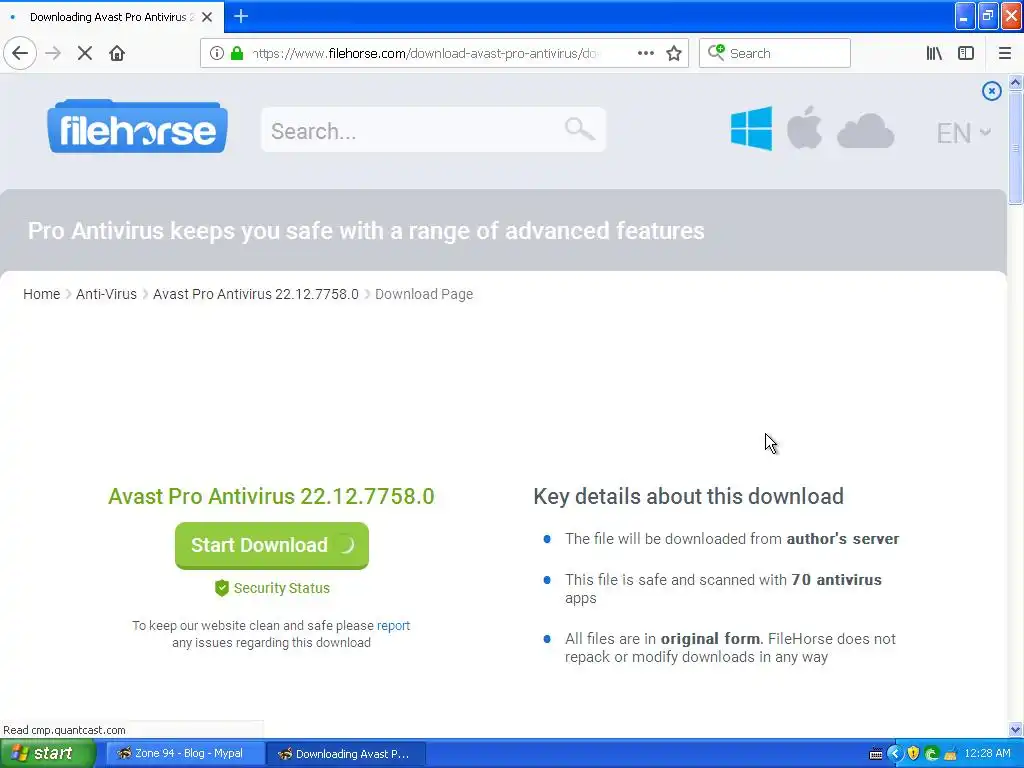Click the taskbar clock 12:28 AM
Image resolution: width=1024 pixels, height=768 pixels.
pyautogui.click(x=987, y=754)
